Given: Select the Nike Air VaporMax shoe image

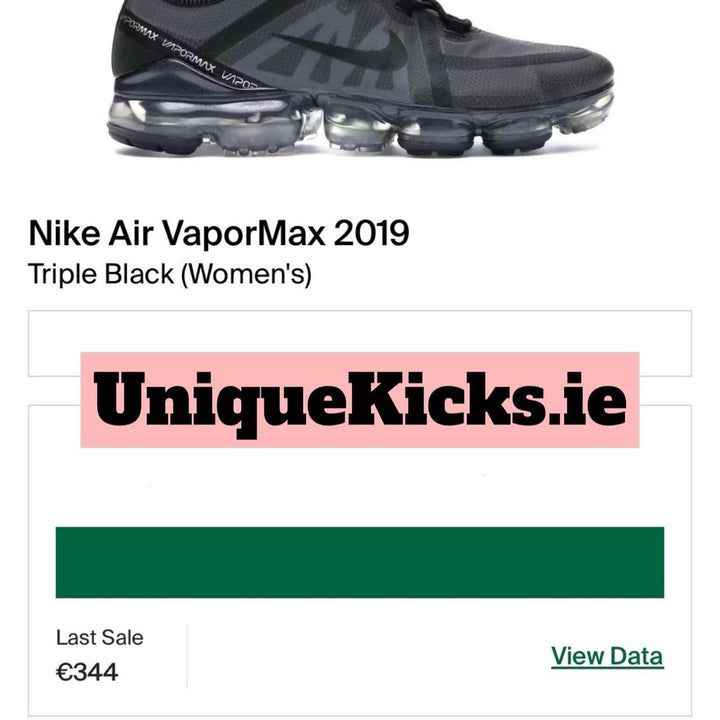Looking at the screenshot, I should pyautogui.click(x=360, y=78).
